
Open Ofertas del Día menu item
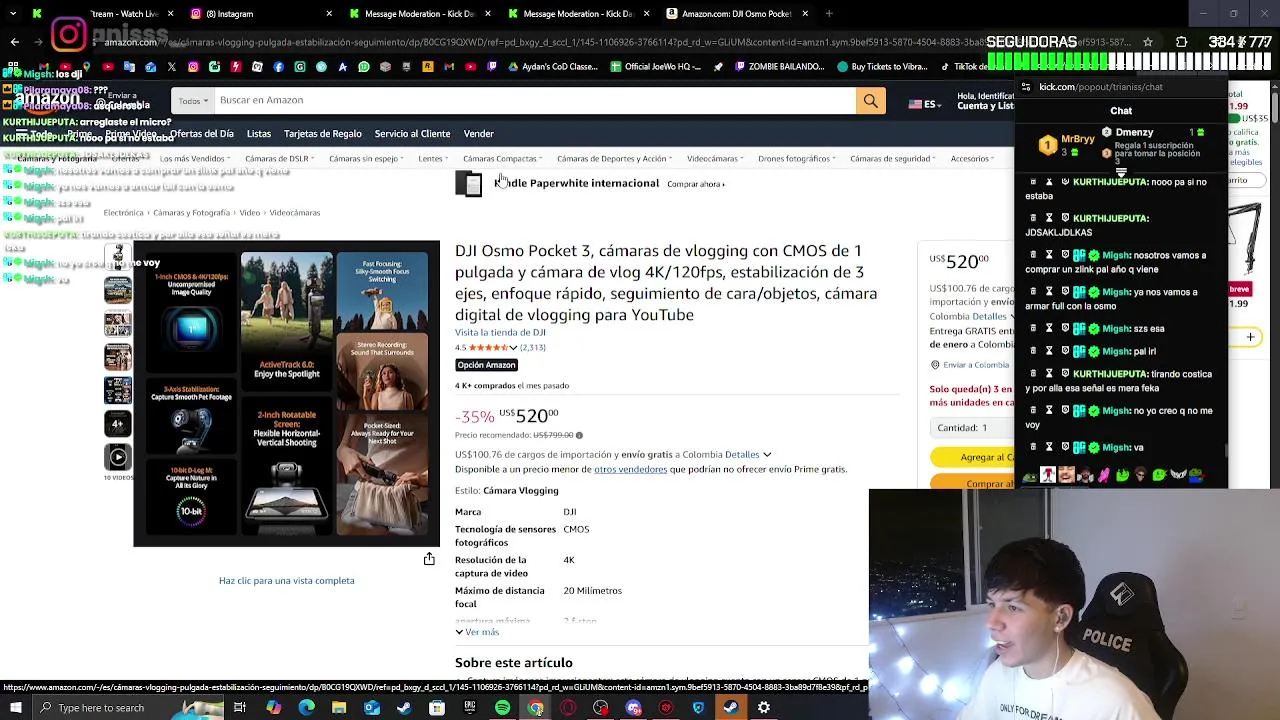click(x=201, y=134)
